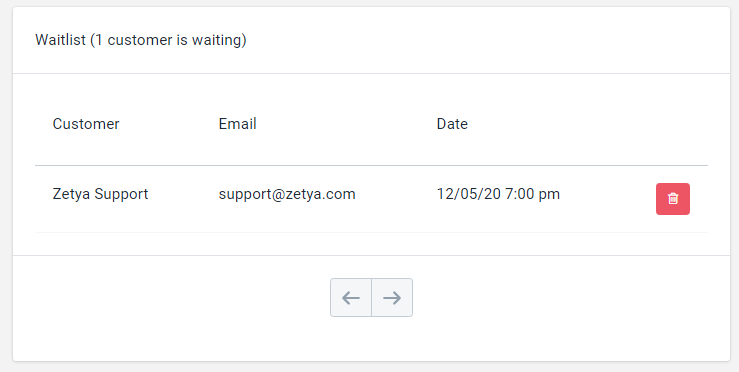
Task: Select the Date column header
Action: tap(452, 124)
